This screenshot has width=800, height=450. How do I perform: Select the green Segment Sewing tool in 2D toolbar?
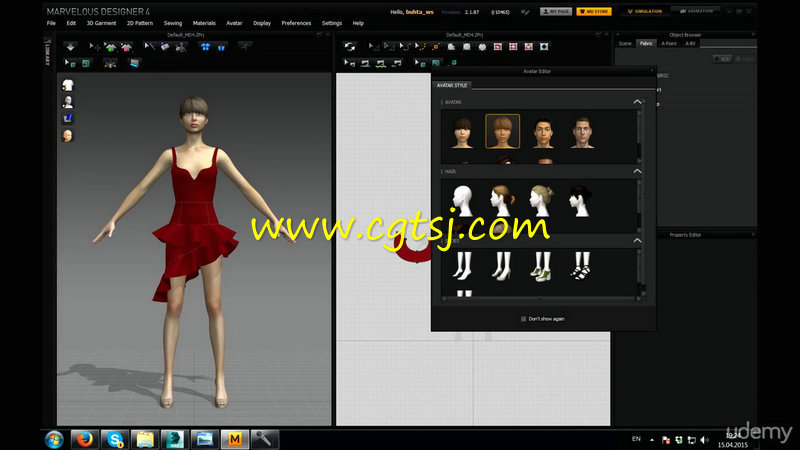pyautogui.click(x=365, y=63)
